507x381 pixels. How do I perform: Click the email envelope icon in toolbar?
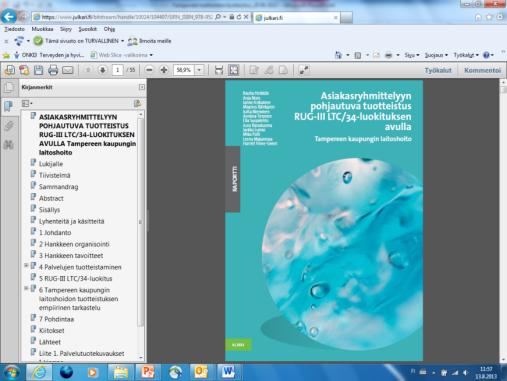(68, 70)
